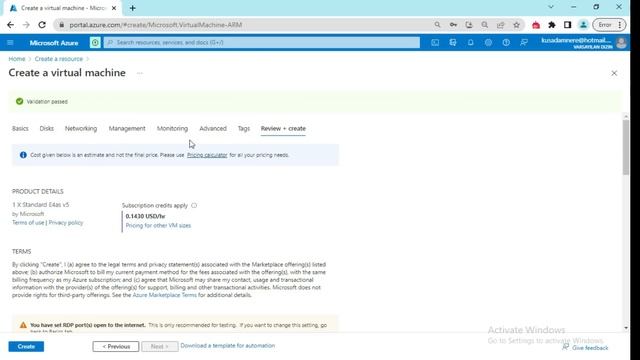
Task: Switch to the Basics tab
Action: [x=20, y=128]
